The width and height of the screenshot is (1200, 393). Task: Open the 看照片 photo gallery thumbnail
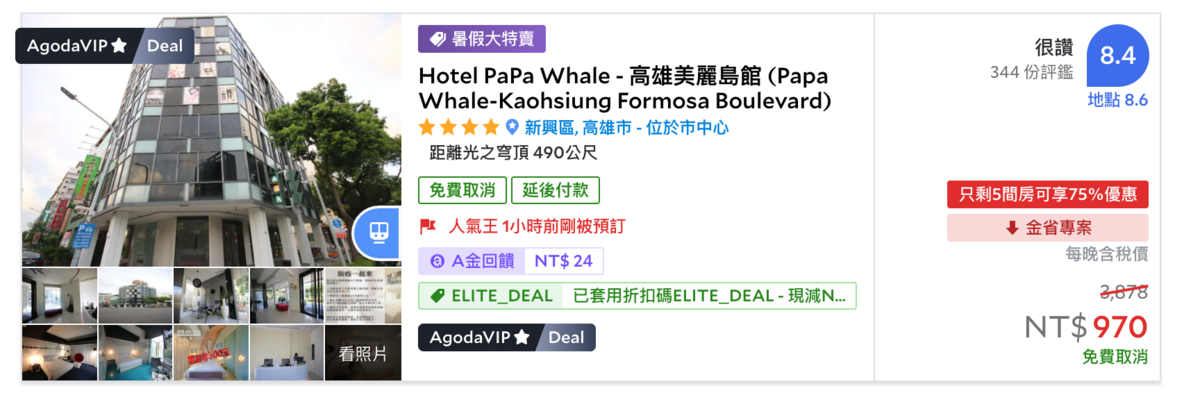pos(363,353)
